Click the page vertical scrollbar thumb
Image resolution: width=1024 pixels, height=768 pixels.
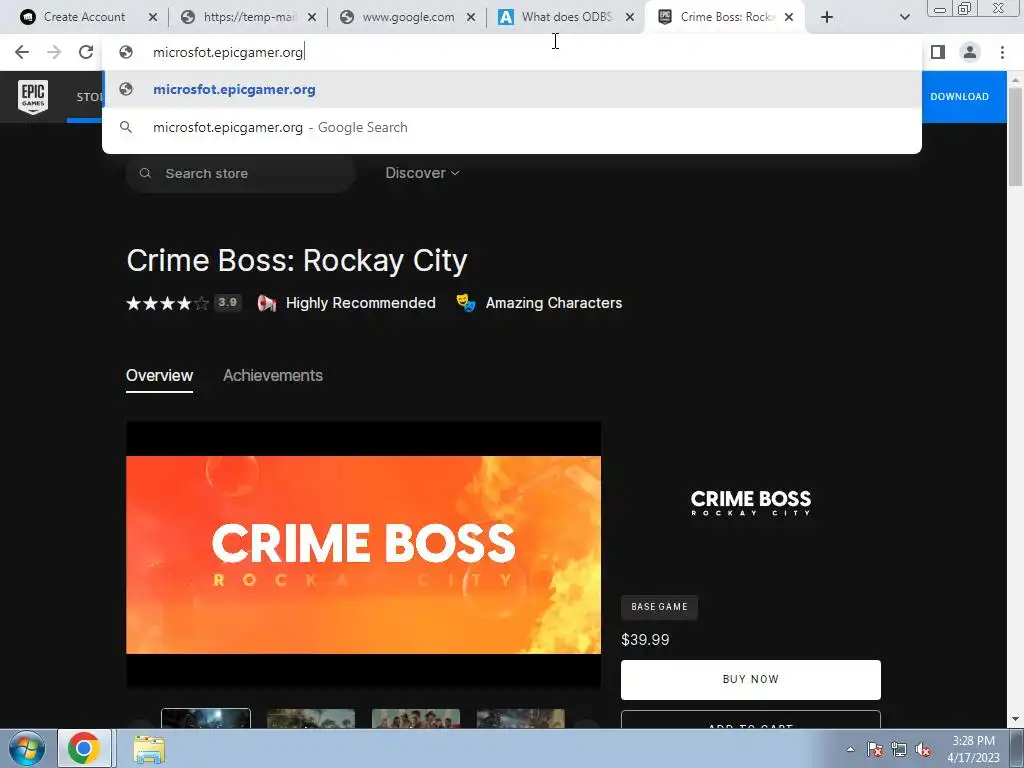(1016, 137)
